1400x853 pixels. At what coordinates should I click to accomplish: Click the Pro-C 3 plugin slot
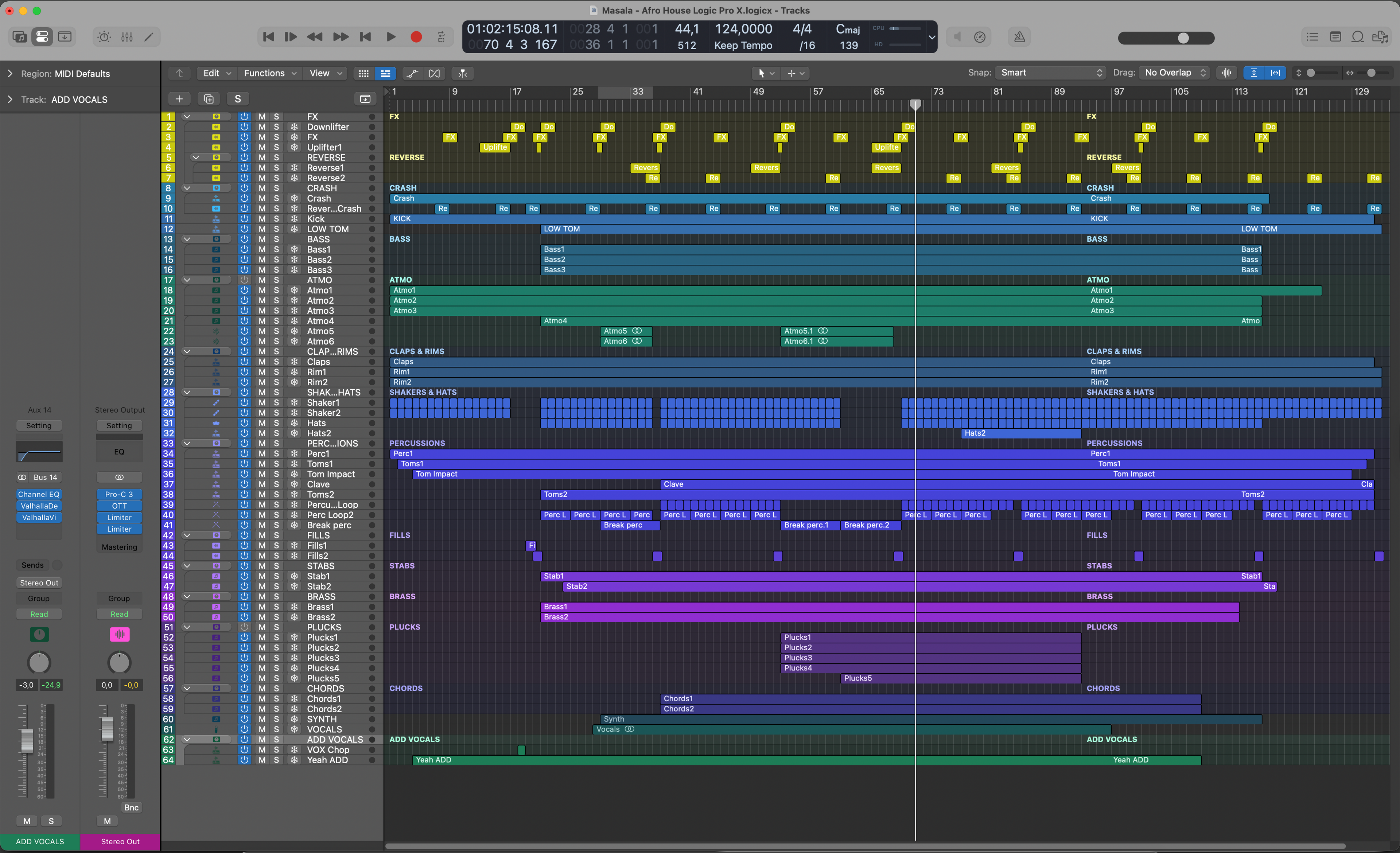coord(119,494)
